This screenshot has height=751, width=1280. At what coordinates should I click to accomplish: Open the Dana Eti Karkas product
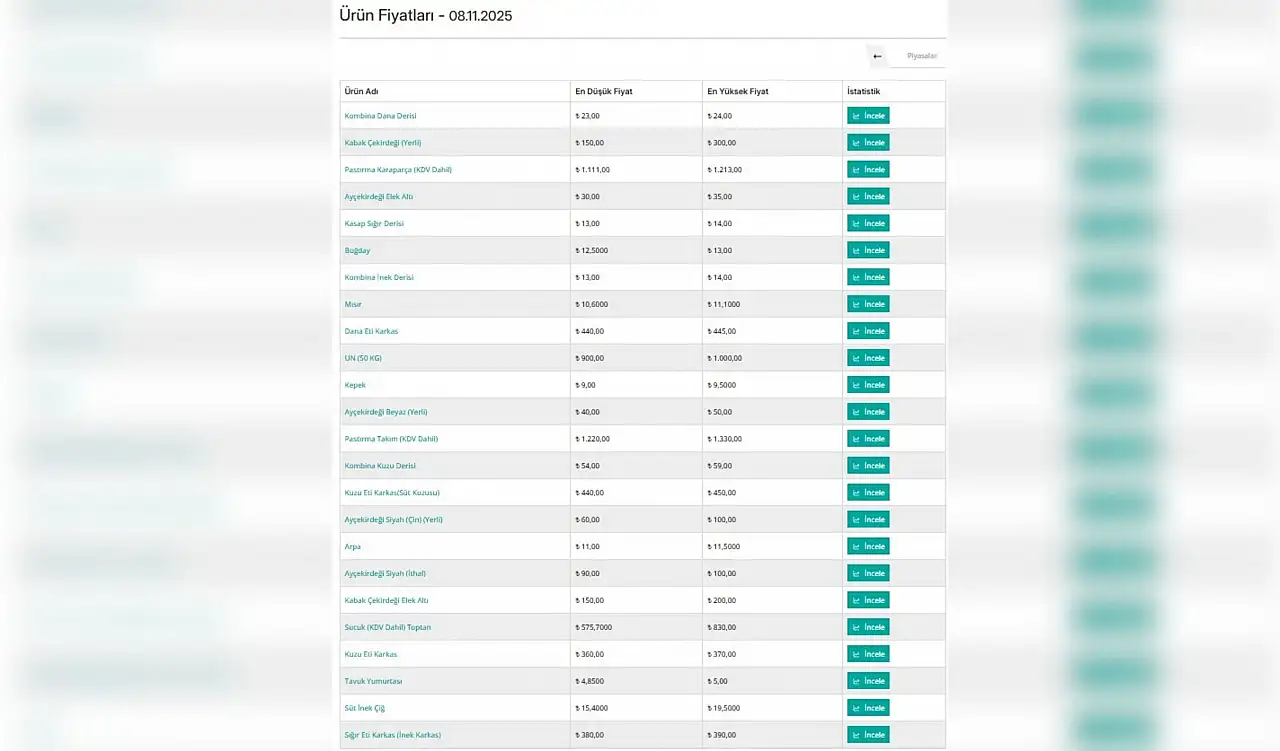[371, 331]
